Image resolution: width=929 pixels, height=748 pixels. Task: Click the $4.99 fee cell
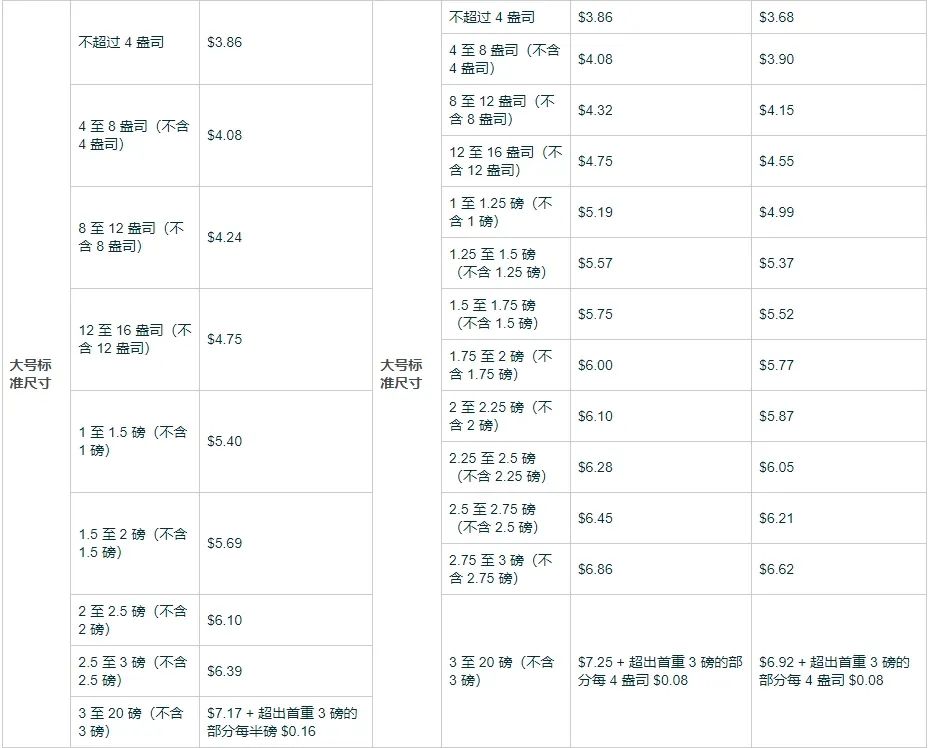[776, 213]
